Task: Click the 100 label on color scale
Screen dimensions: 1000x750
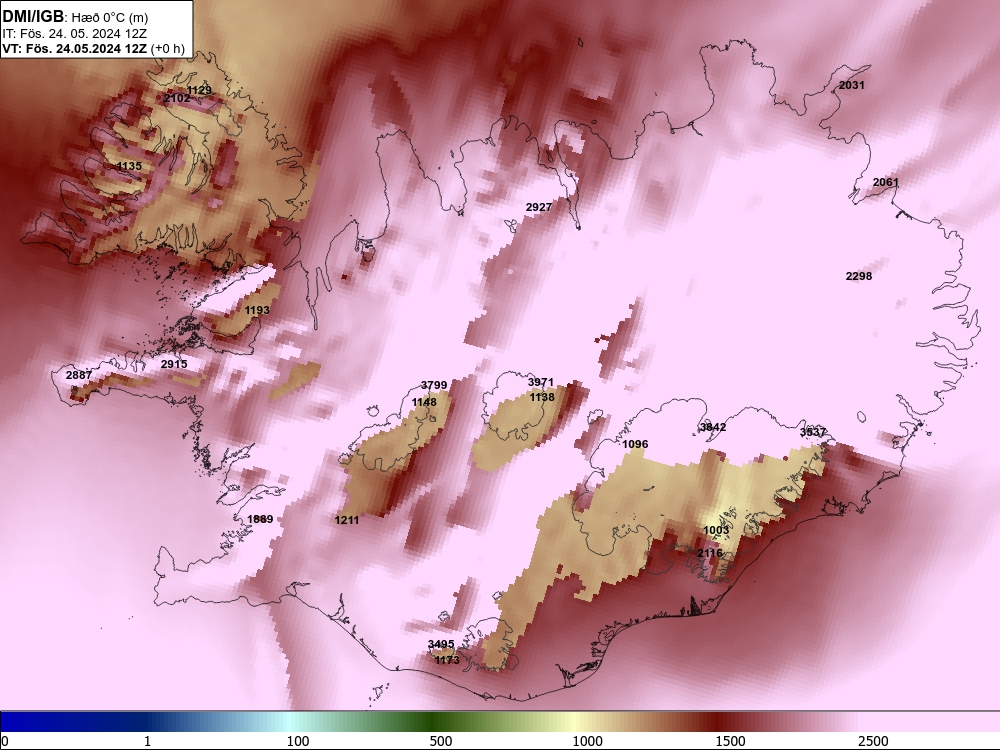Action: (x=298, y=741)
